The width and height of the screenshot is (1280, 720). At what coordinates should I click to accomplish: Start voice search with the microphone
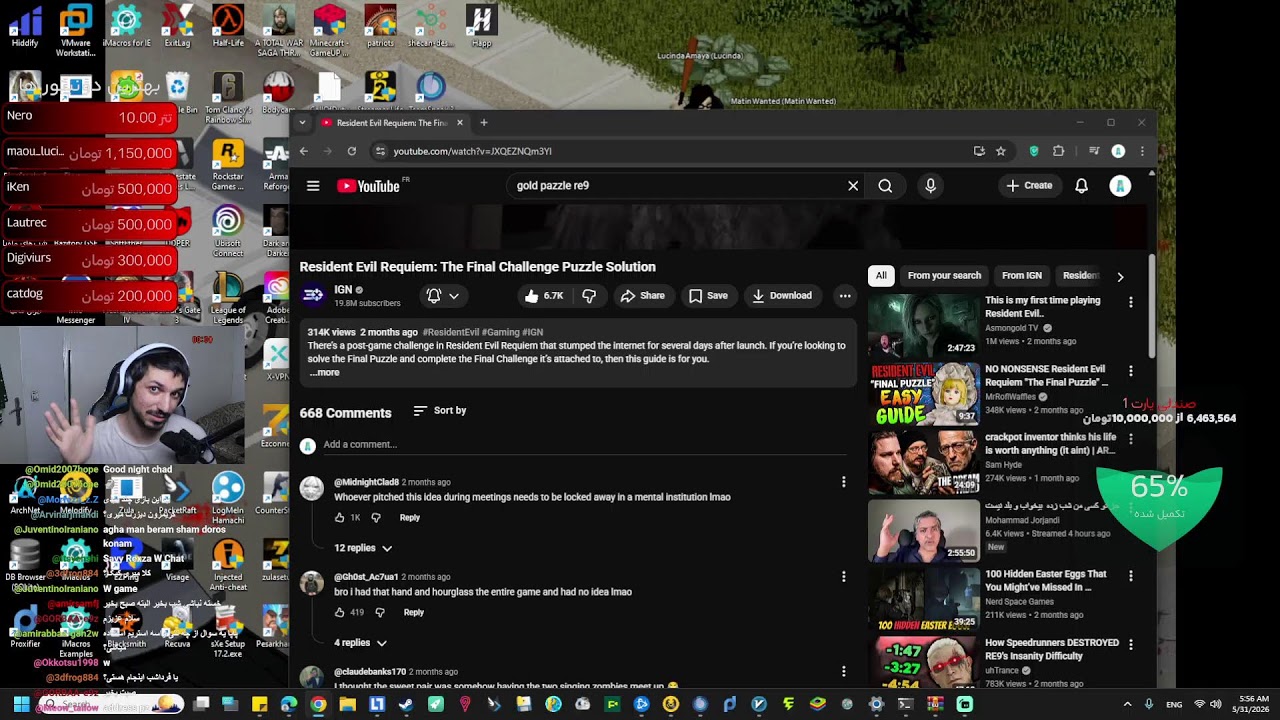(930, 186)
